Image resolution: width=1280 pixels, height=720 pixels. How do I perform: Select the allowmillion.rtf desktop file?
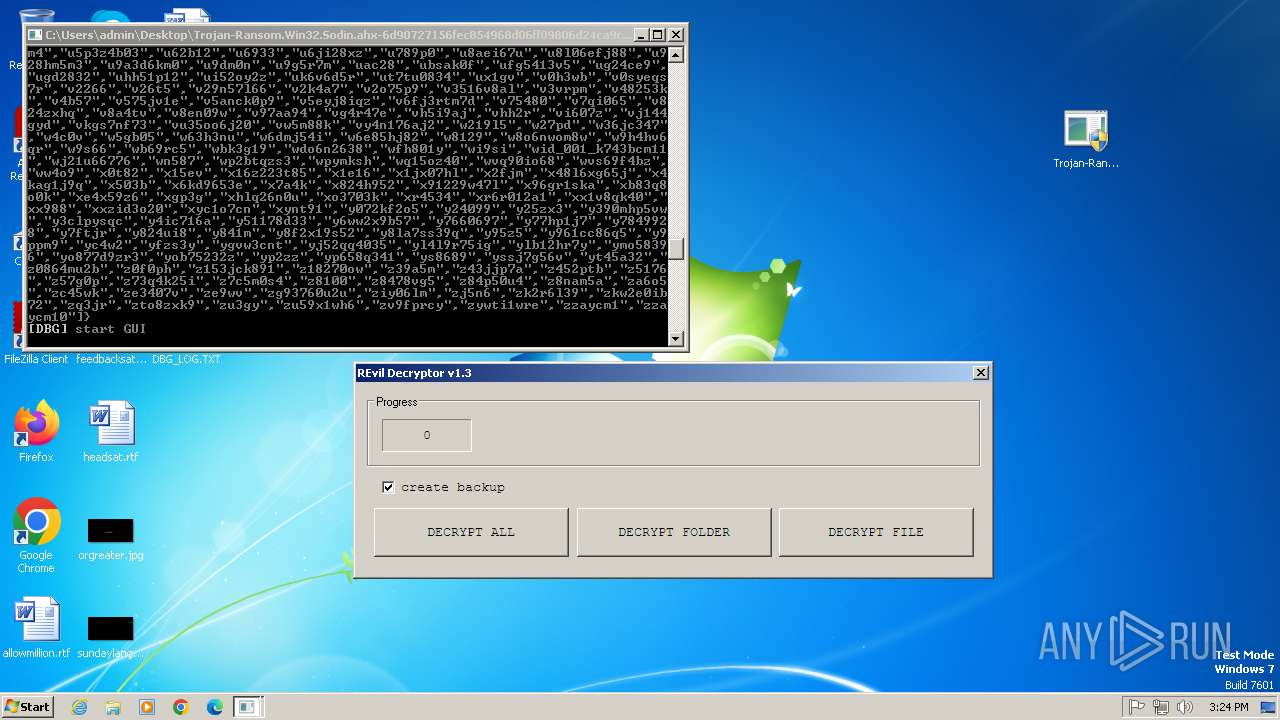36,628
